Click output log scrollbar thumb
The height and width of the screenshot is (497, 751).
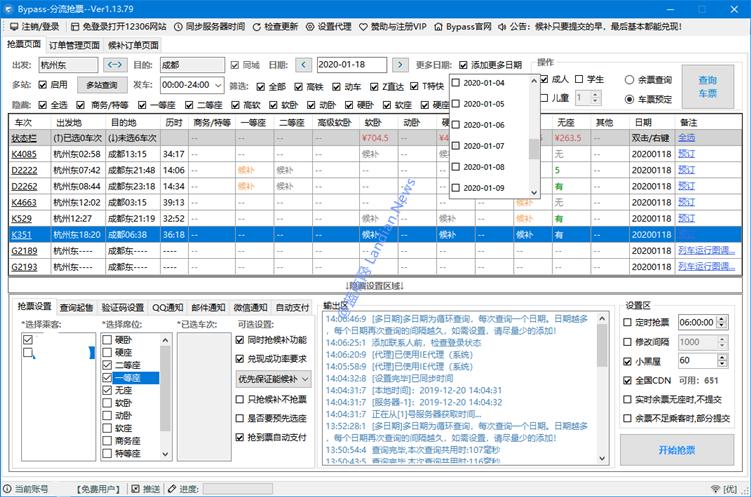(602, 346)
